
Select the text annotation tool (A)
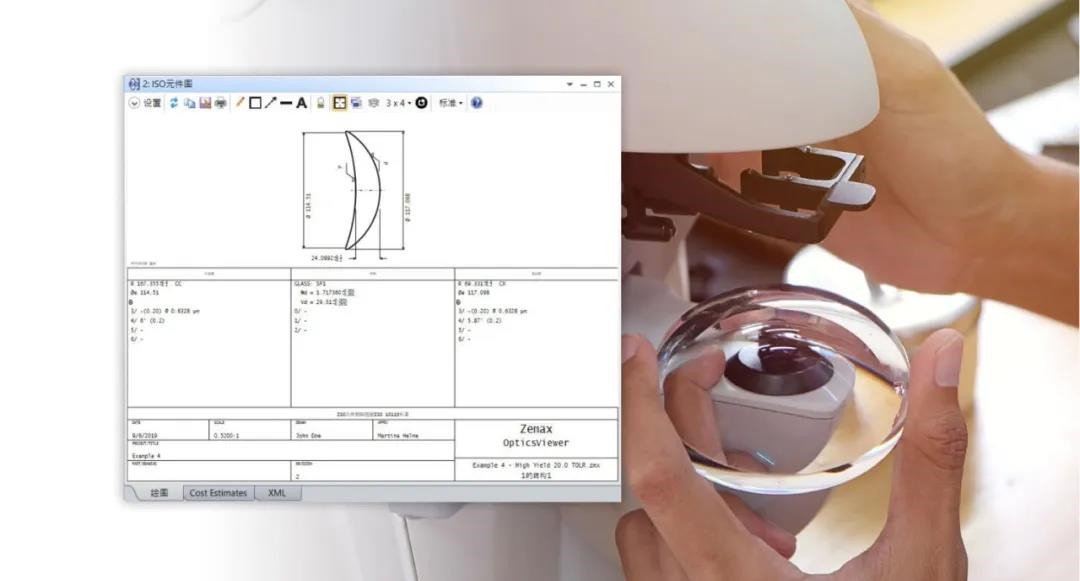[x=301, y=103]
